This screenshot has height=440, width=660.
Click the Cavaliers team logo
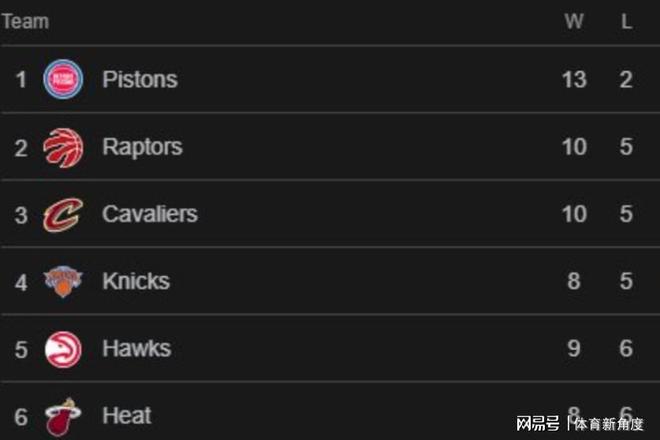click(x=63, y=214)
